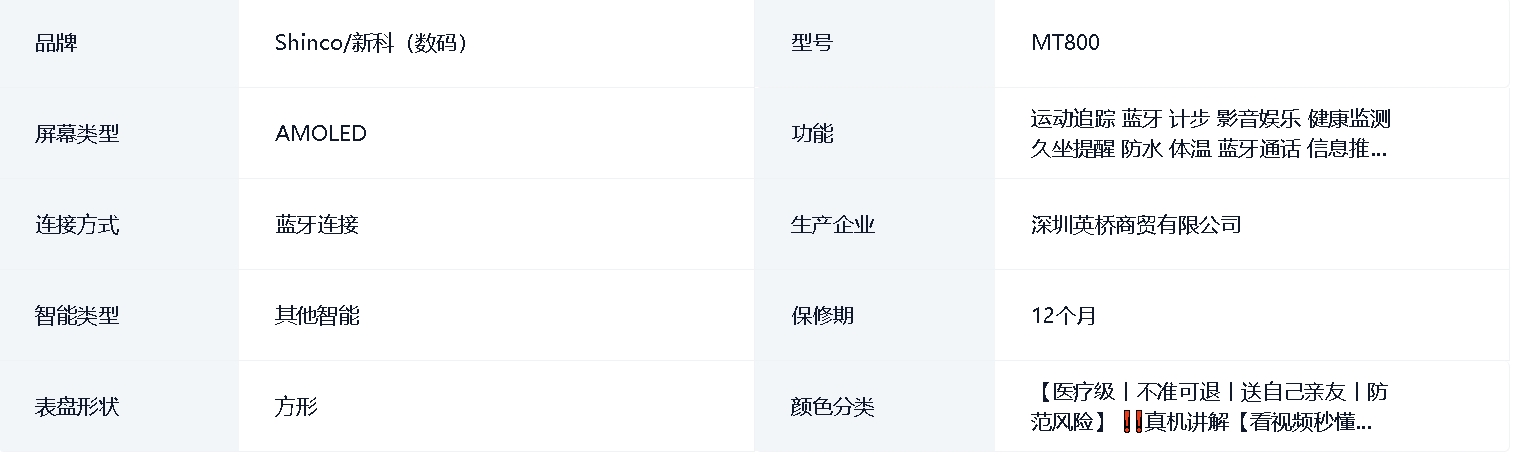Select the 屏幕类型 label
This screenshot has width=1518, height=460.
click(x=77, y=134)
